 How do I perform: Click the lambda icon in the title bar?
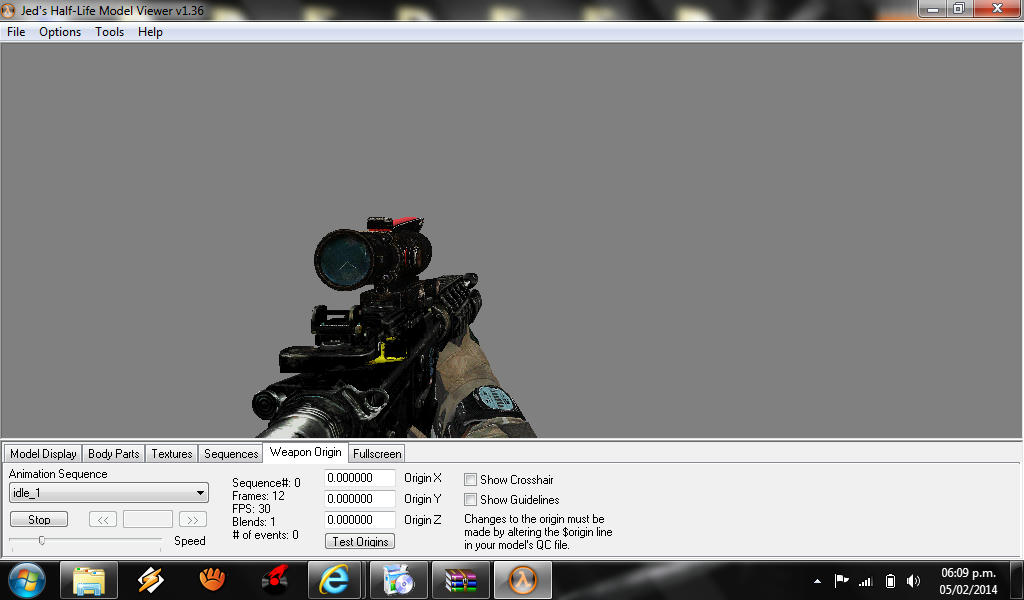coord(8,10)
